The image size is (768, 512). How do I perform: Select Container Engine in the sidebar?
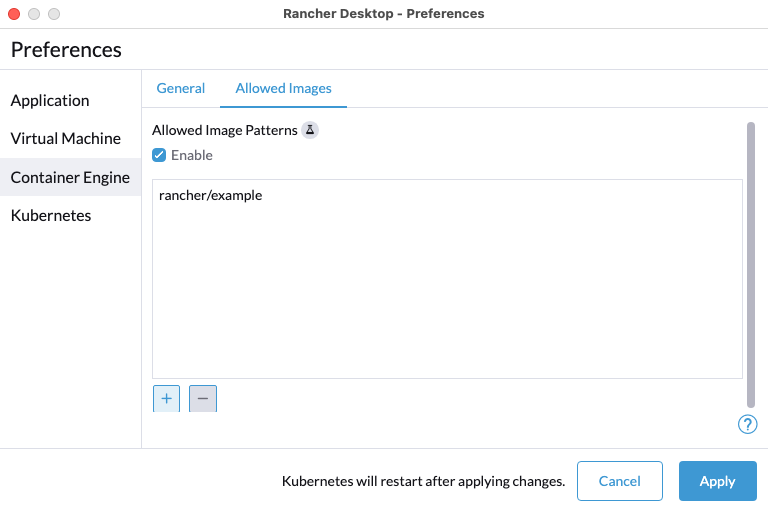(70, 177)
